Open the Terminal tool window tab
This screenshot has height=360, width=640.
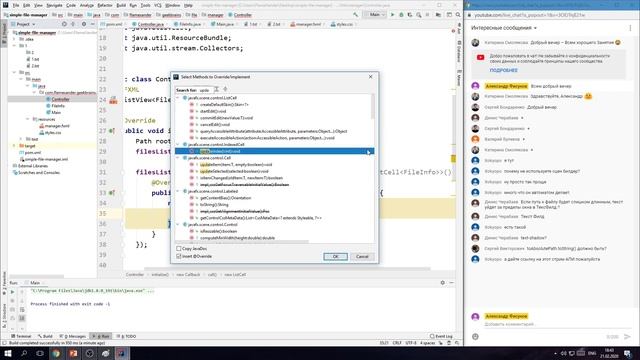pos(21,336)
